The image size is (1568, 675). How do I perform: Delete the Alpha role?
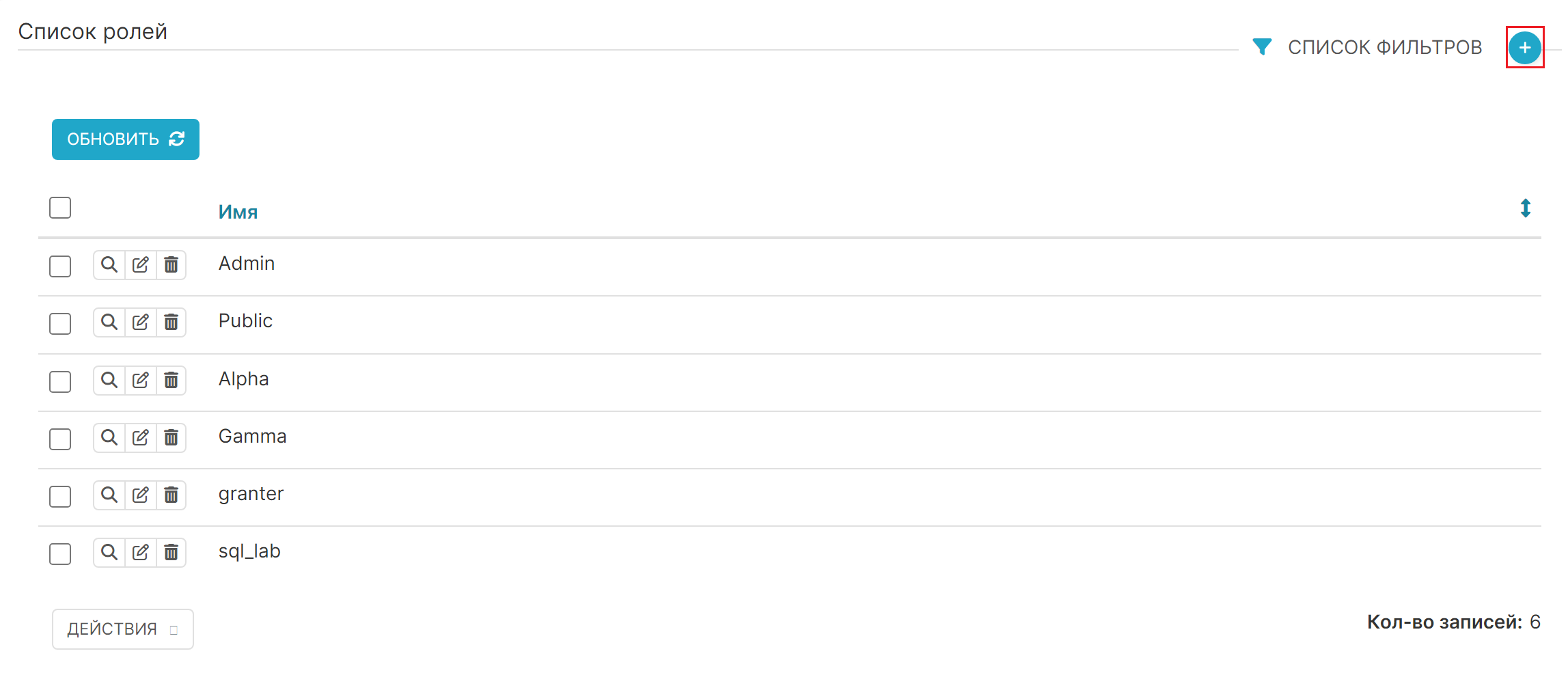pos(171,380)
